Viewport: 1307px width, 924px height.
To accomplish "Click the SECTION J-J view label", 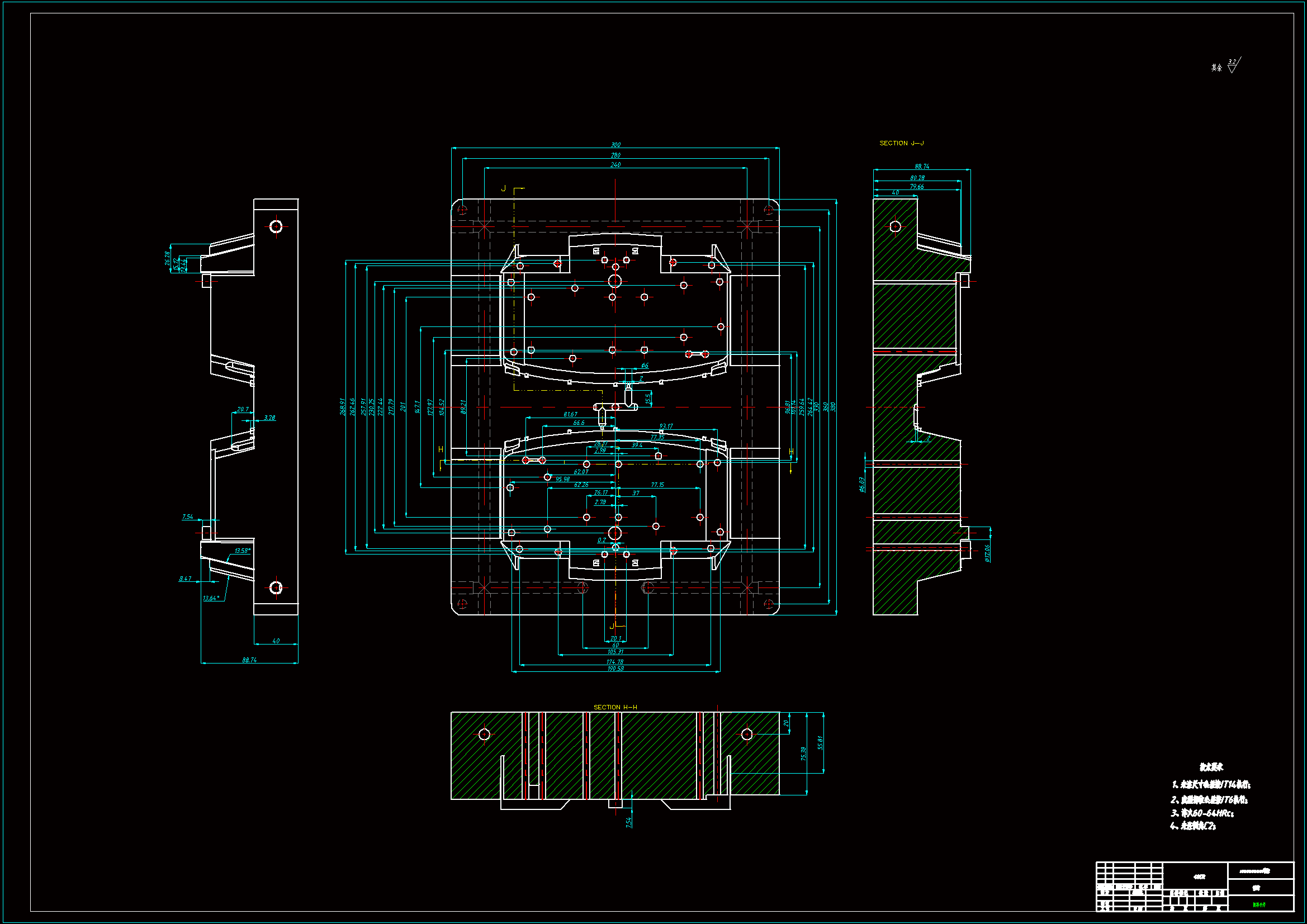I will click(x=901, y=143).
